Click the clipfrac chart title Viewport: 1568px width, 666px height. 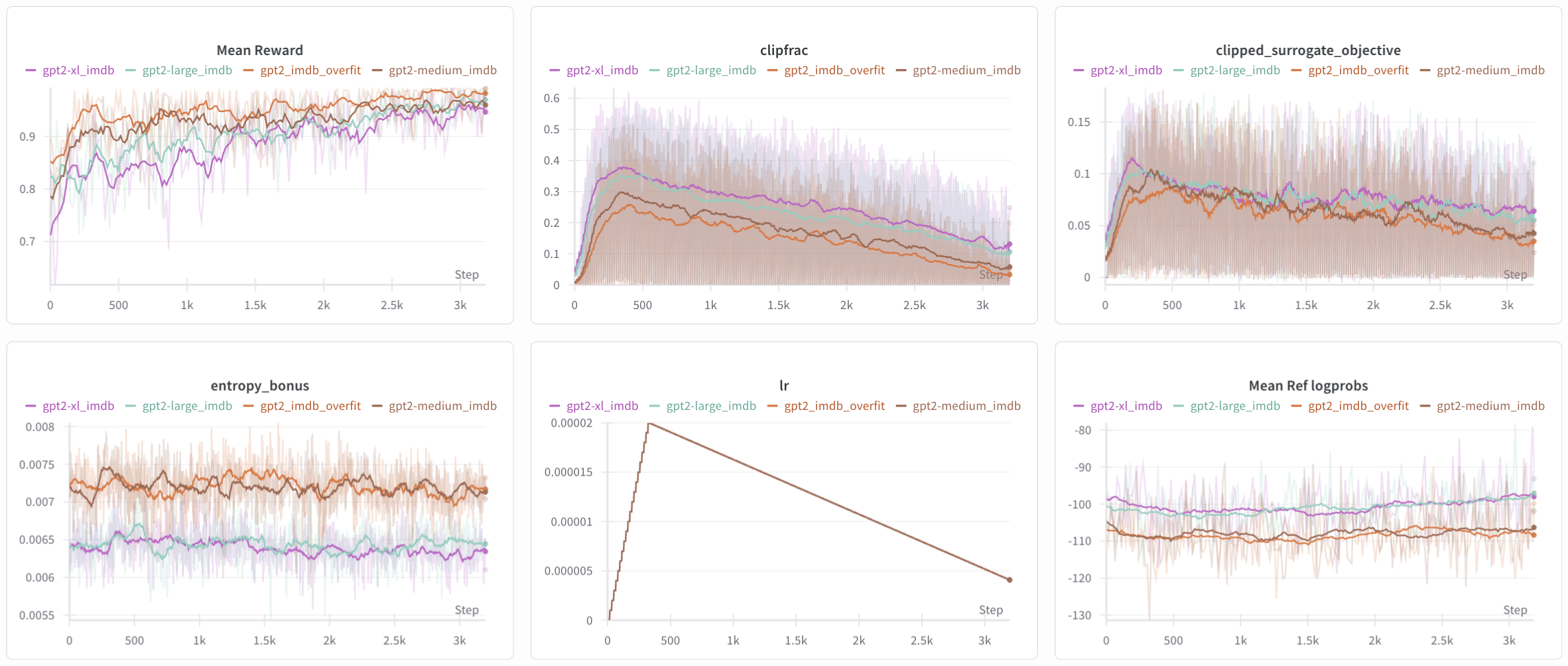pyautogui.click(x=783, y=50)
